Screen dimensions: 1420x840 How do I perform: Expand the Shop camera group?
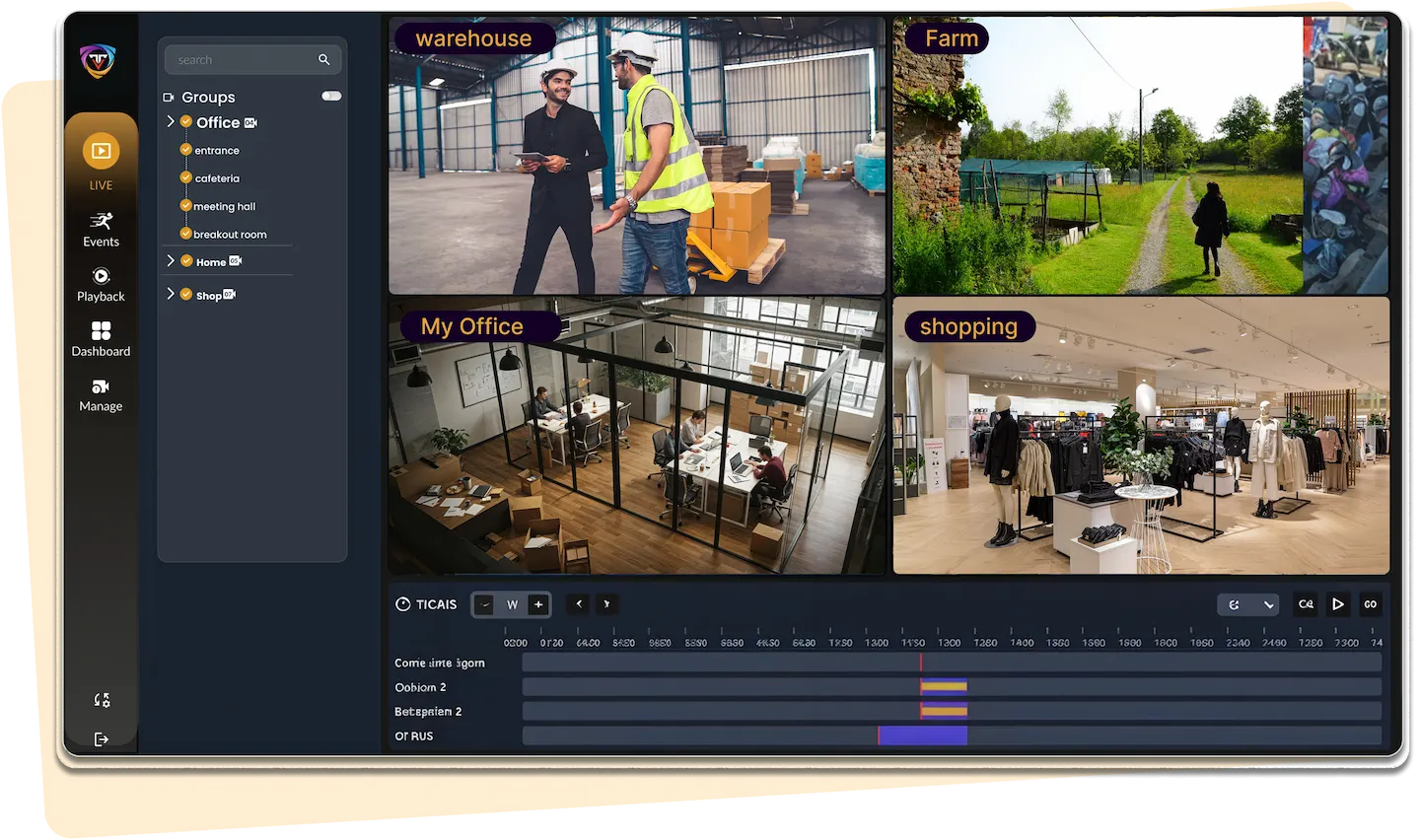170,294
